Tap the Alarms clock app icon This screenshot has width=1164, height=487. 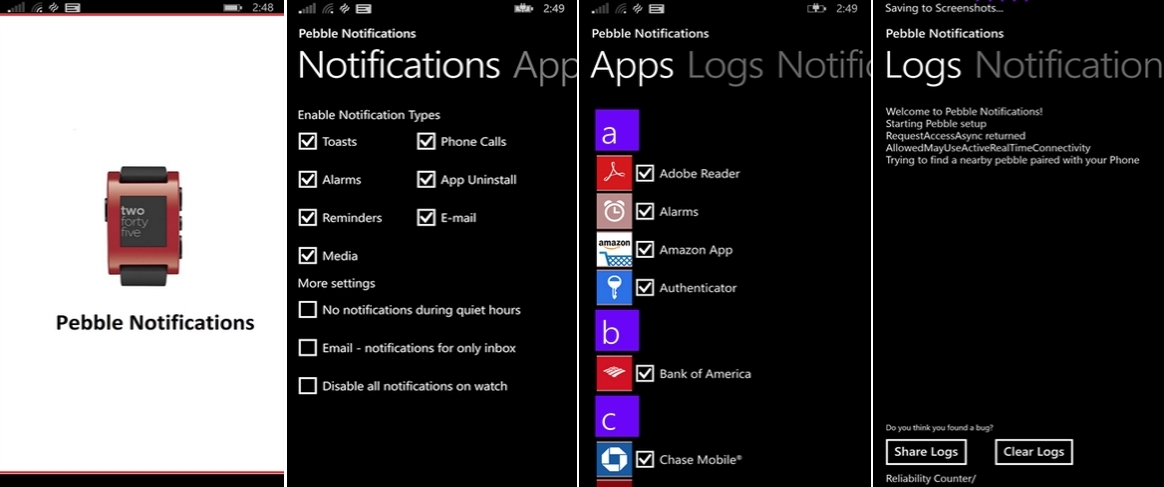pyautogui.click(x=614, y=211)
